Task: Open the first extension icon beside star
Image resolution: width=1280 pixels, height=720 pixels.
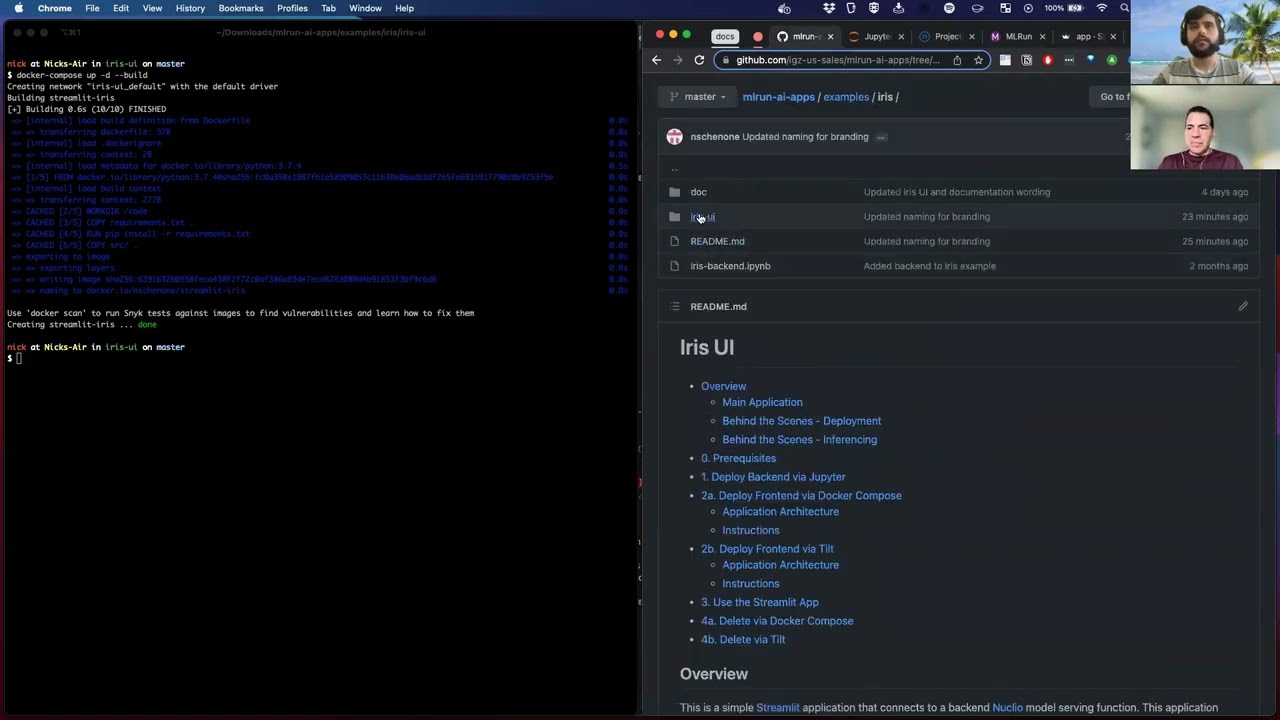Action: point(1005,60)
